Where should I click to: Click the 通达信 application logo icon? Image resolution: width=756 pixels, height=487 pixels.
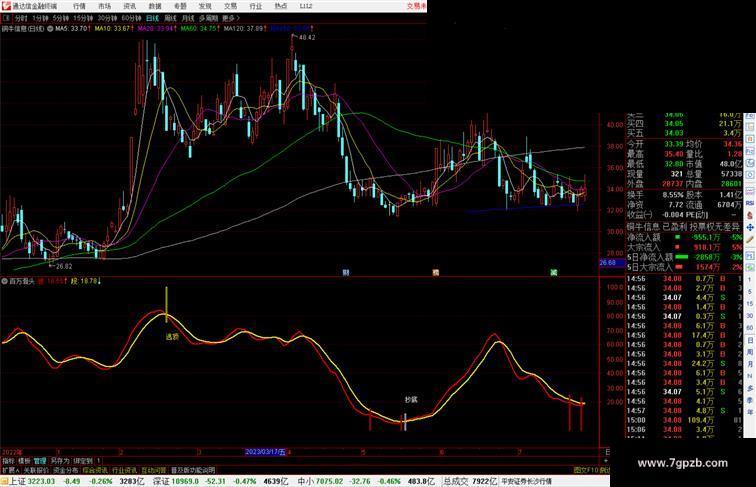(6, 6)
